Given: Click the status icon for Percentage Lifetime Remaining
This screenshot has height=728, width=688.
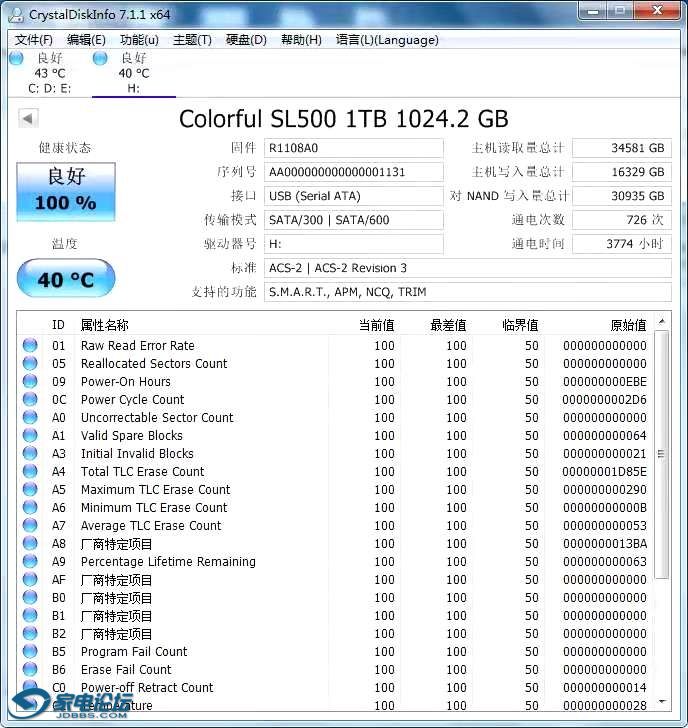Looking at the screenshot, I should click(30, 561).
